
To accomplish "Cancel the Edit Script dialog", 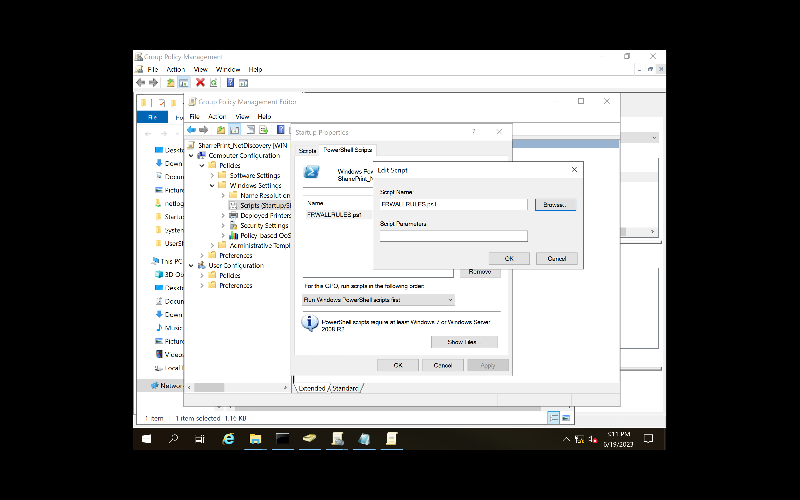I will [x=557, y=259].
